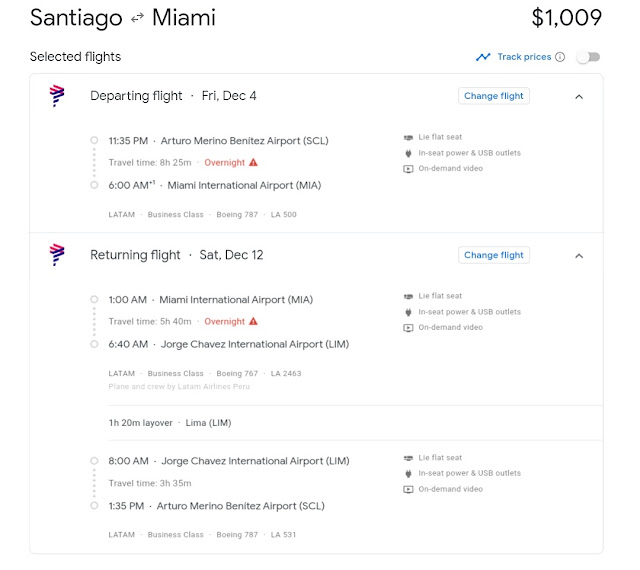
Task: Select the Departing flight Fri, Dec 4 header
Action: (173, 96)
